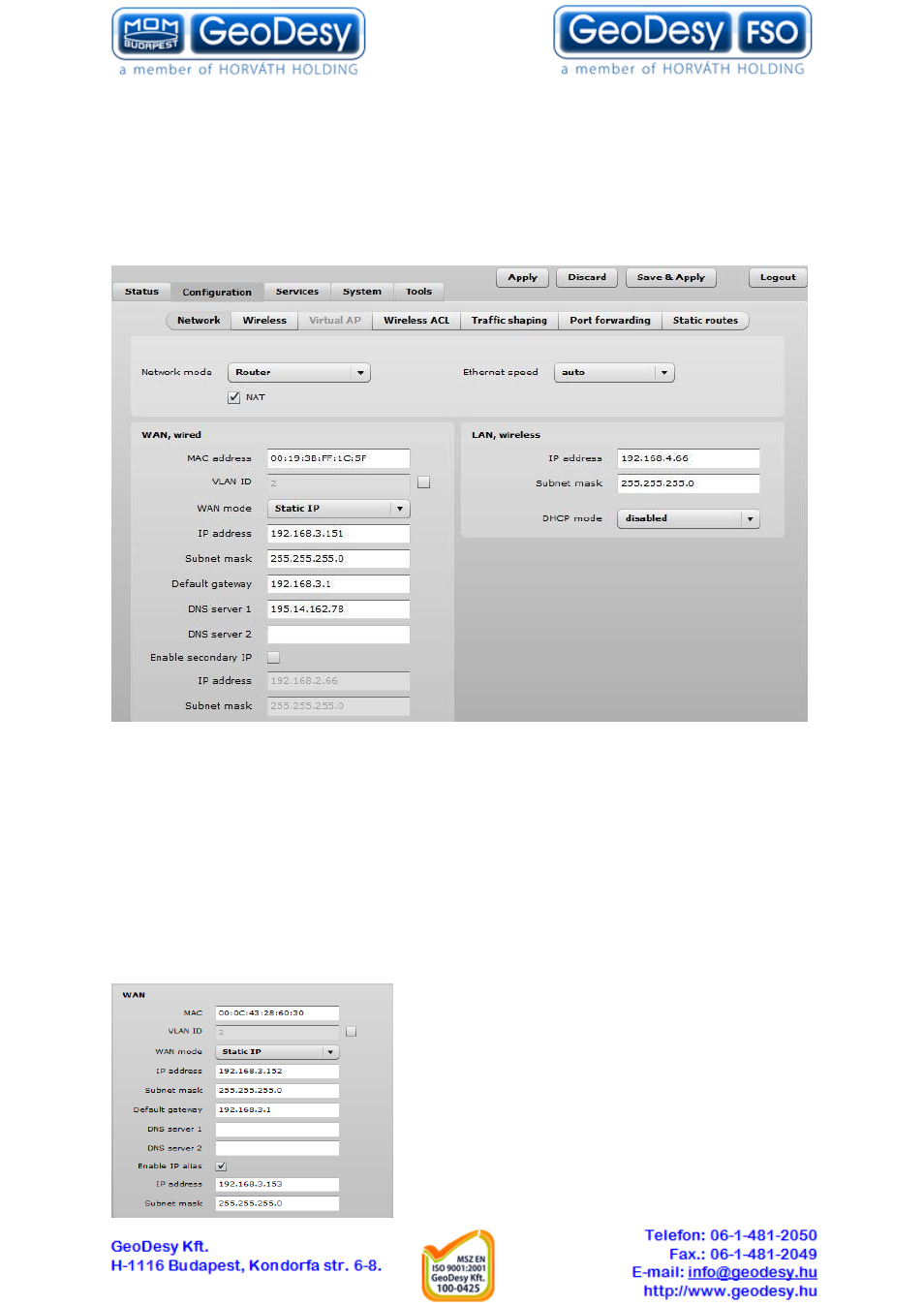Screen dimensions: 924x1306
Task: Click the Fax.: 06-1-481-2049 text
Action: tap(743, 1254)
